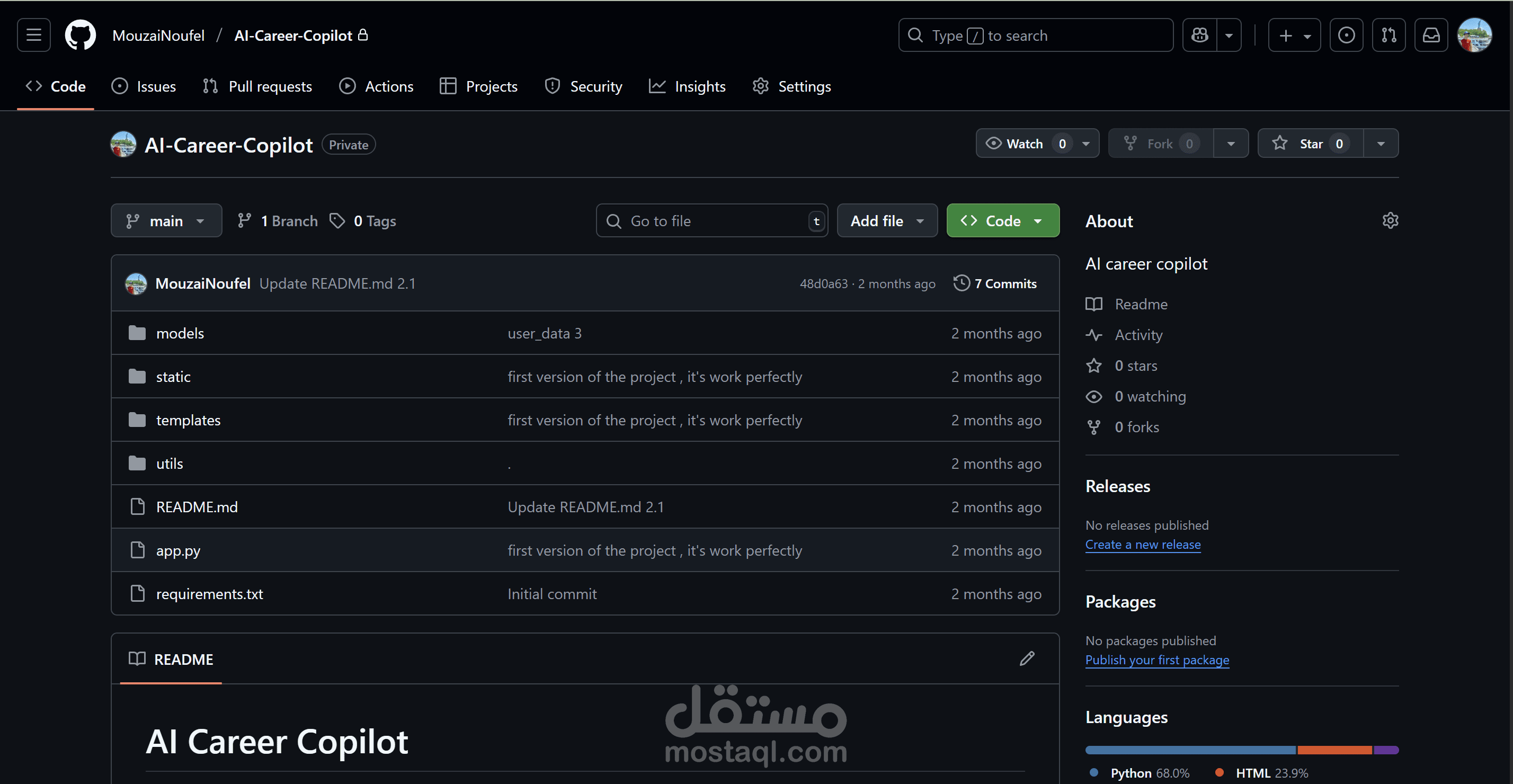This screenshot has height=784, width=1513.
Task: Open the Projects tab
Action: point(479,86)
